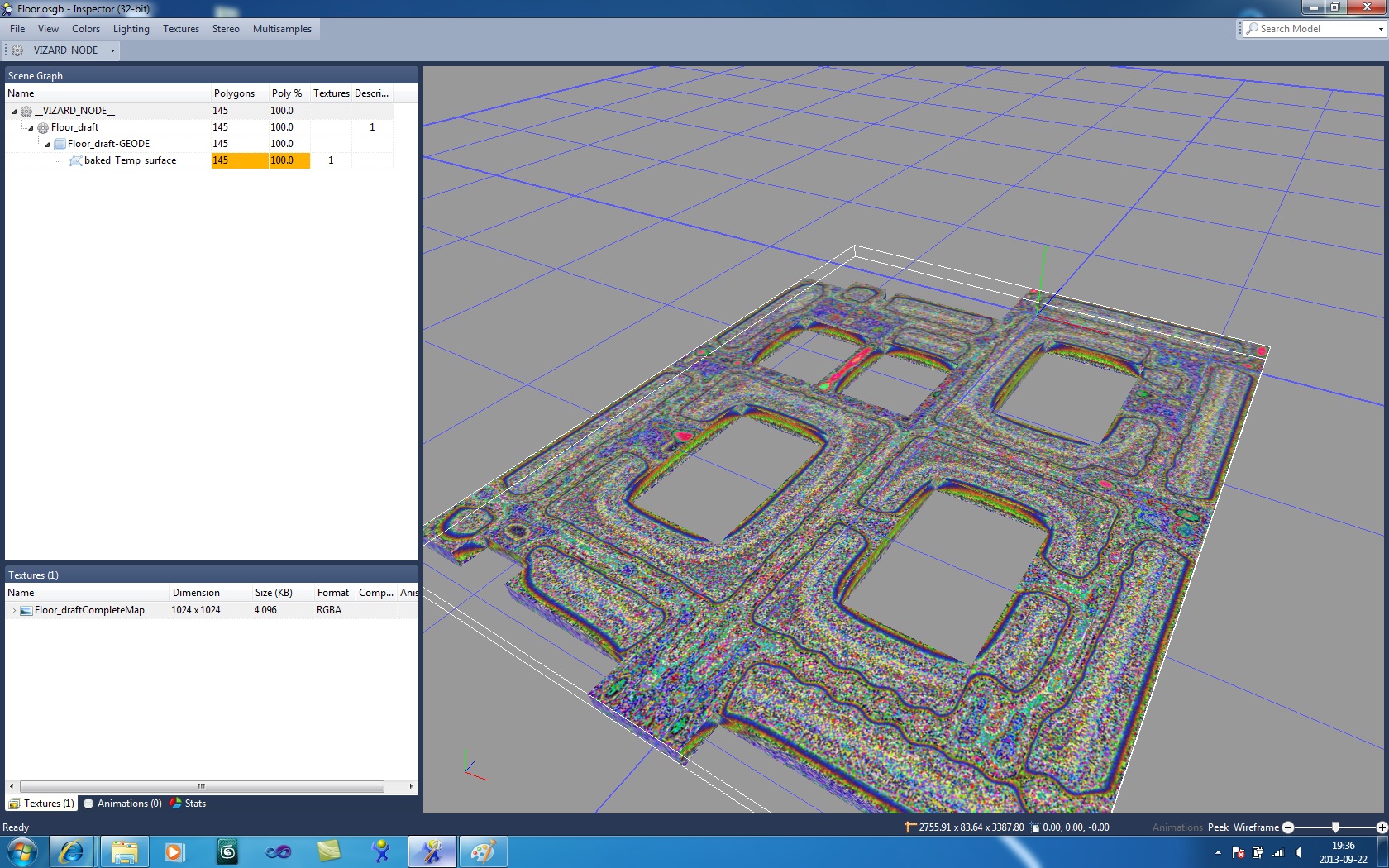Open the Lighting menu
The image size is (1389, 868).
pyautogui.click(x=131, y=29)
